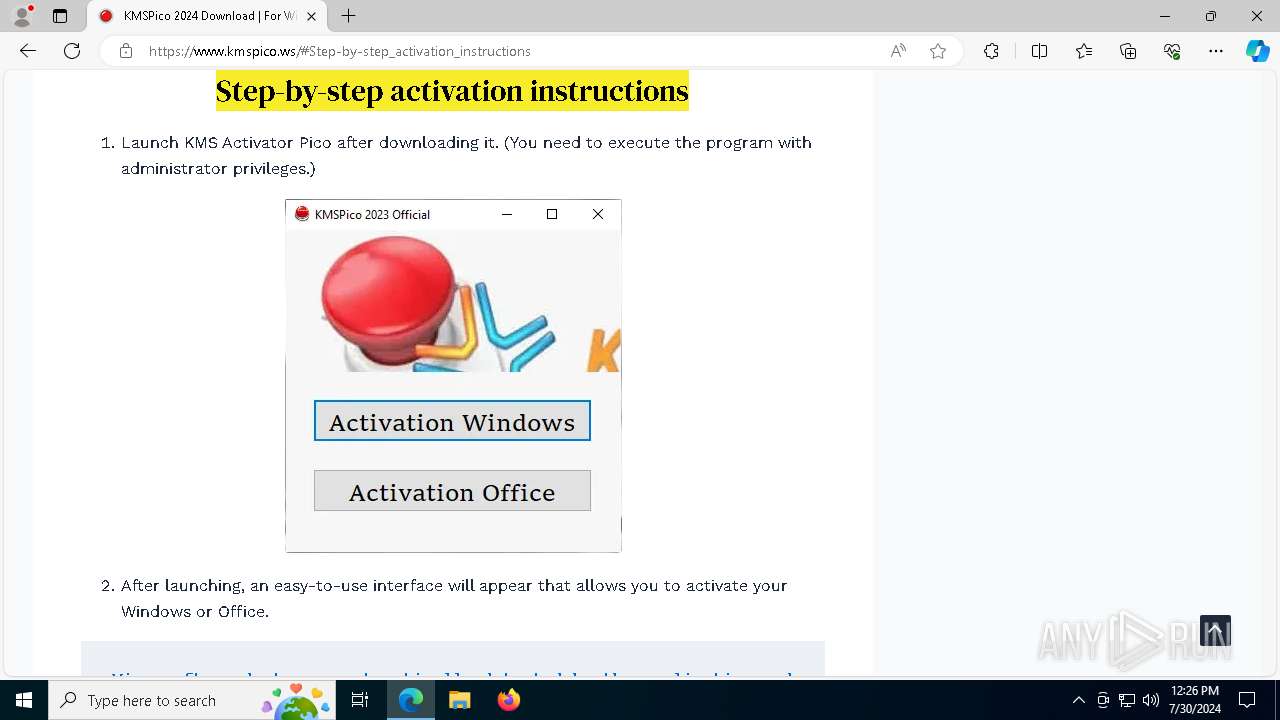Show hidden tray icons
Image resolution: width=1280 pixels, height=720 pixels.
[x=1078, y=700]
